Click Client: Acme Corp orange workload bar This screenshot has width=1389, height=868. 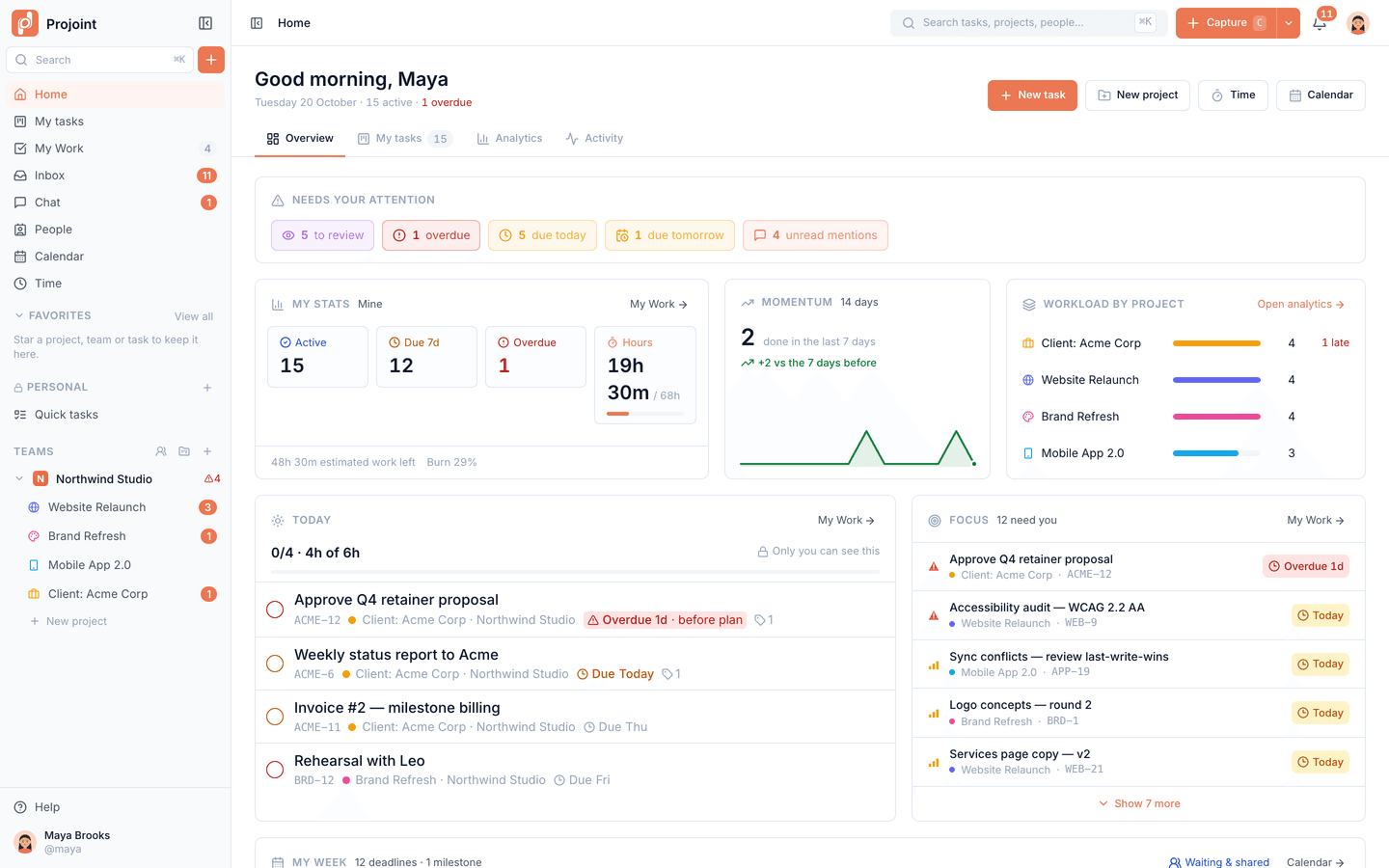pos(1216,343)
